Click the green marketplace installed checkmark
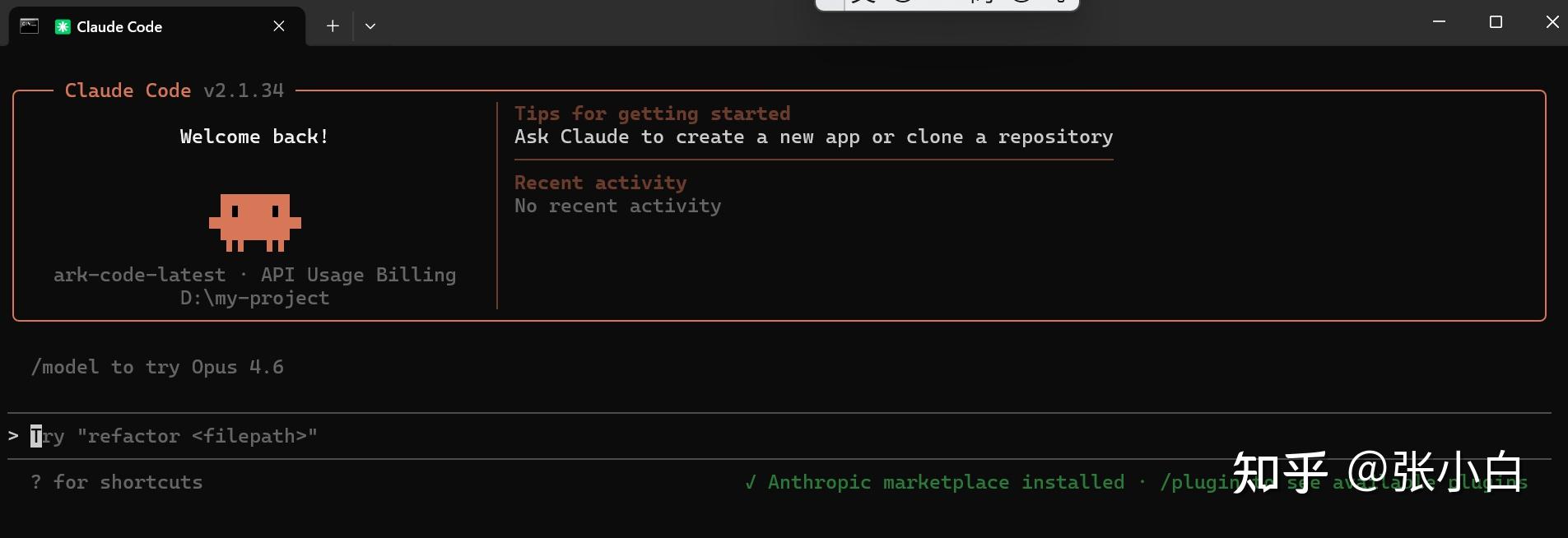Viewport: 1568px width, 538px height. point(751,482)
